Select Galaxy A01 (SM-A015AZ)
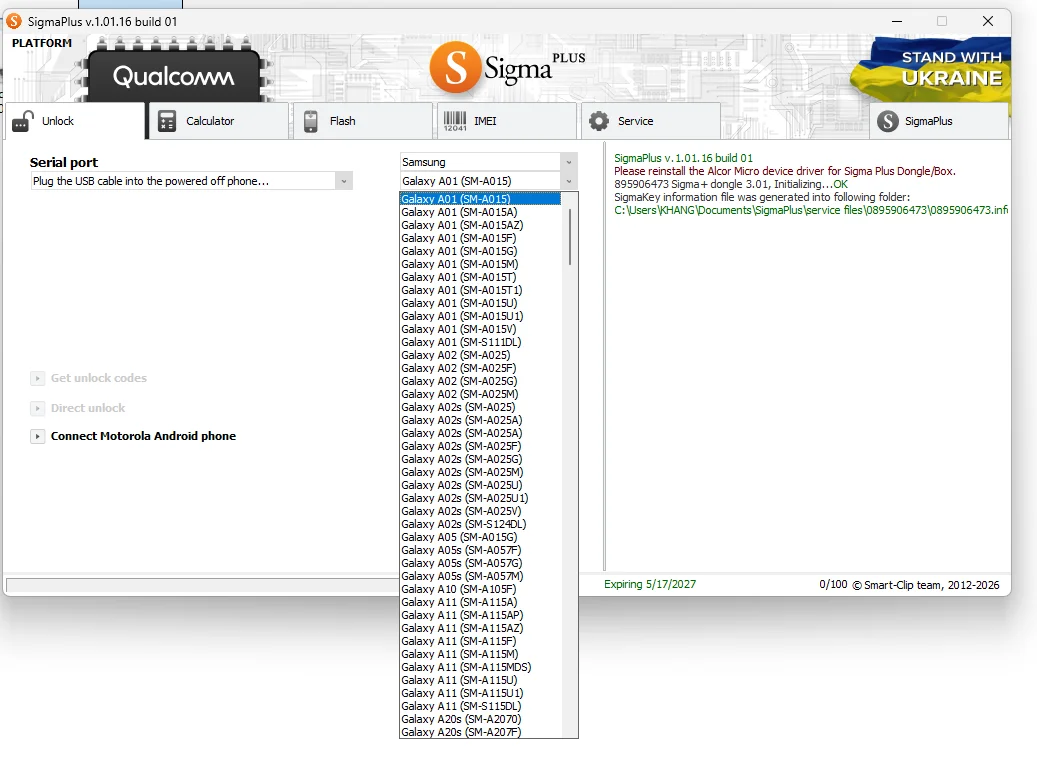Viewport: 1037px width, 757px height. coord(481,225)
